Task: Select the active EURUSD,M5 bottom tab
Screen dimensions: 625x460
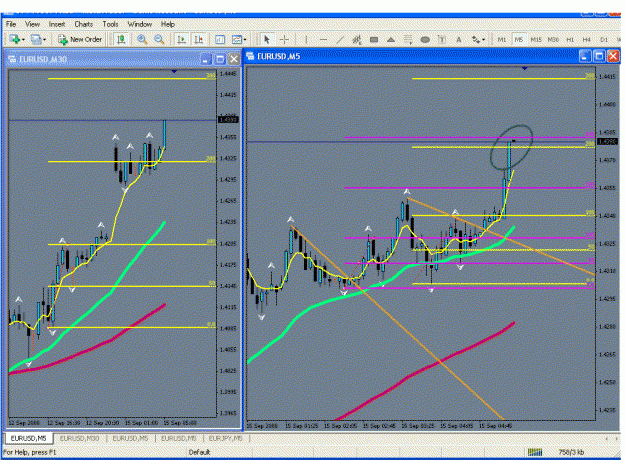Action: [x=28, y=438]
